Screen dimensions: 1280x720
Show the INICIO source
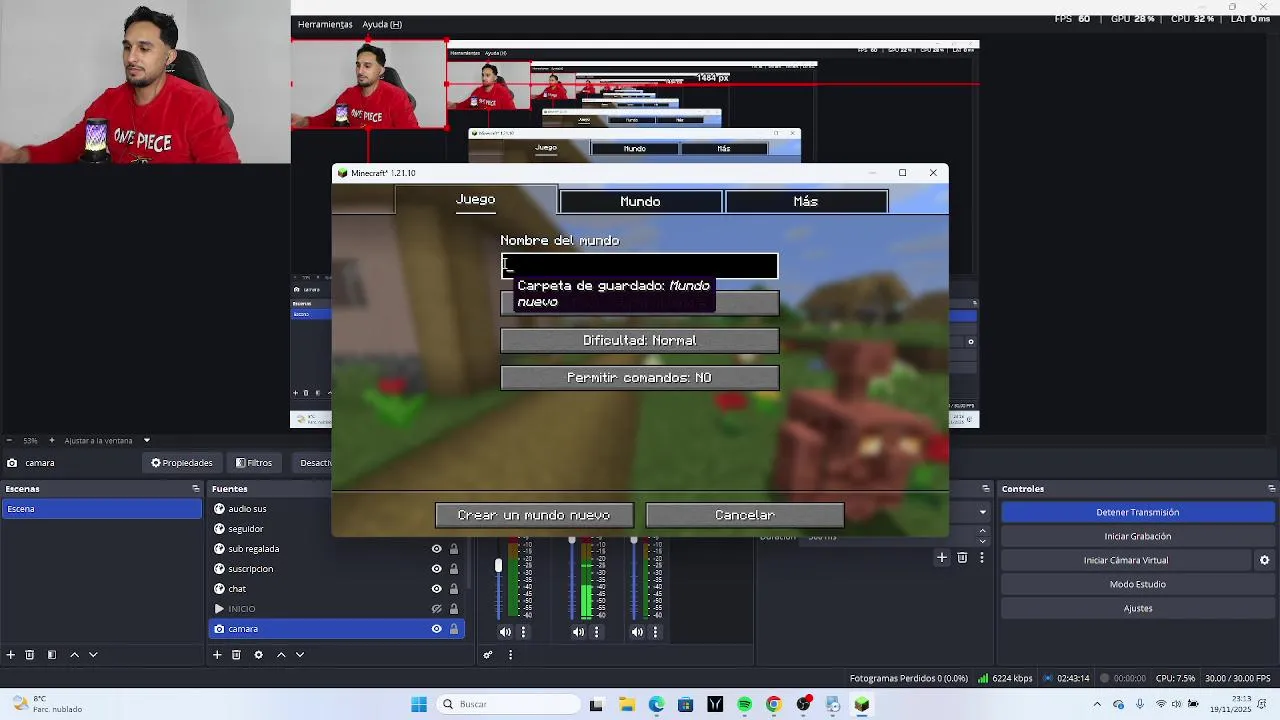pyautogui.click(x=436, y=609)
